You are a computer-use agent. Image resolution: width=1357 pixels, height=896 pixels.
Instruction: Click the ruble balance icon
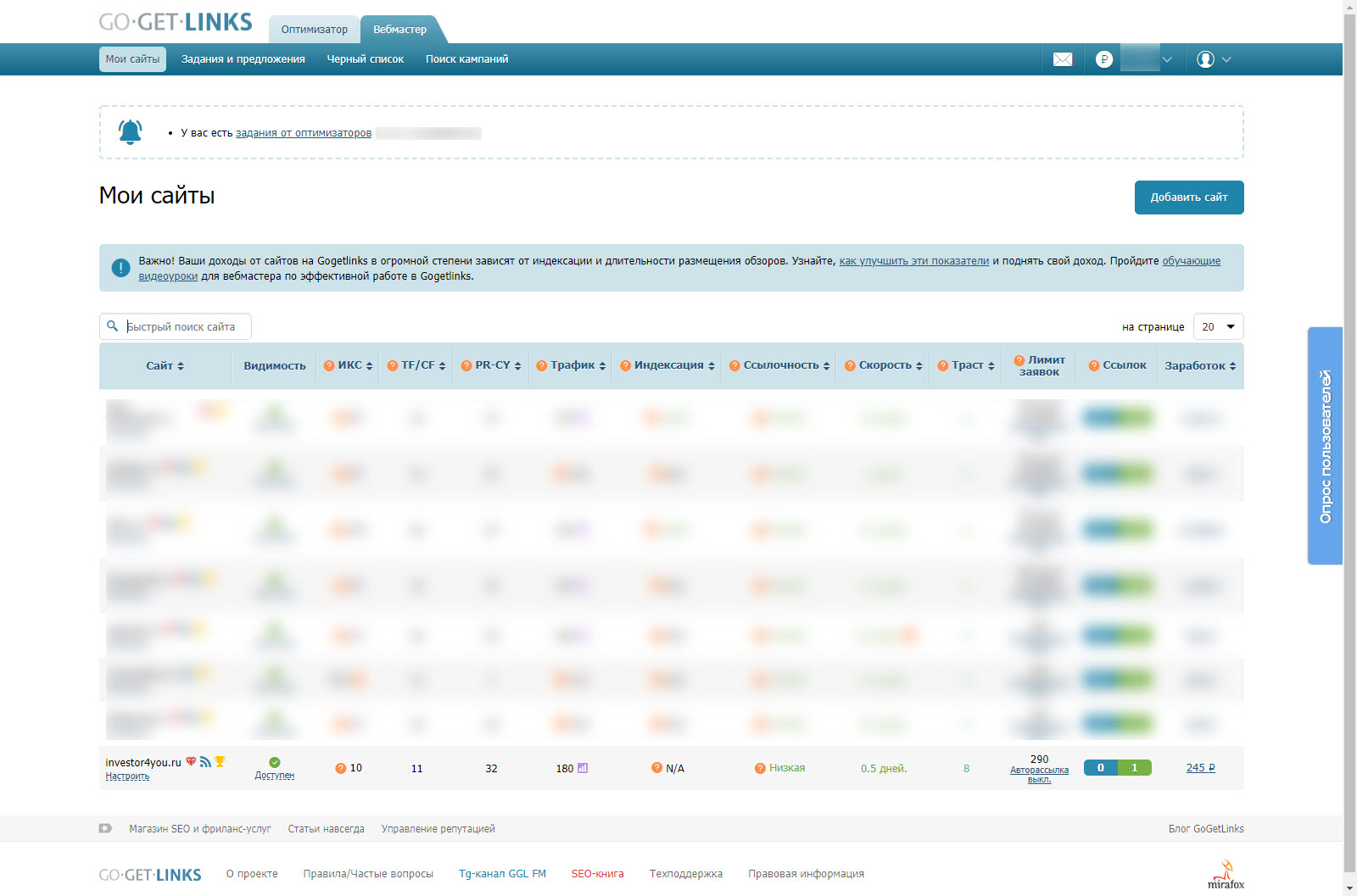click(1103, 59)
